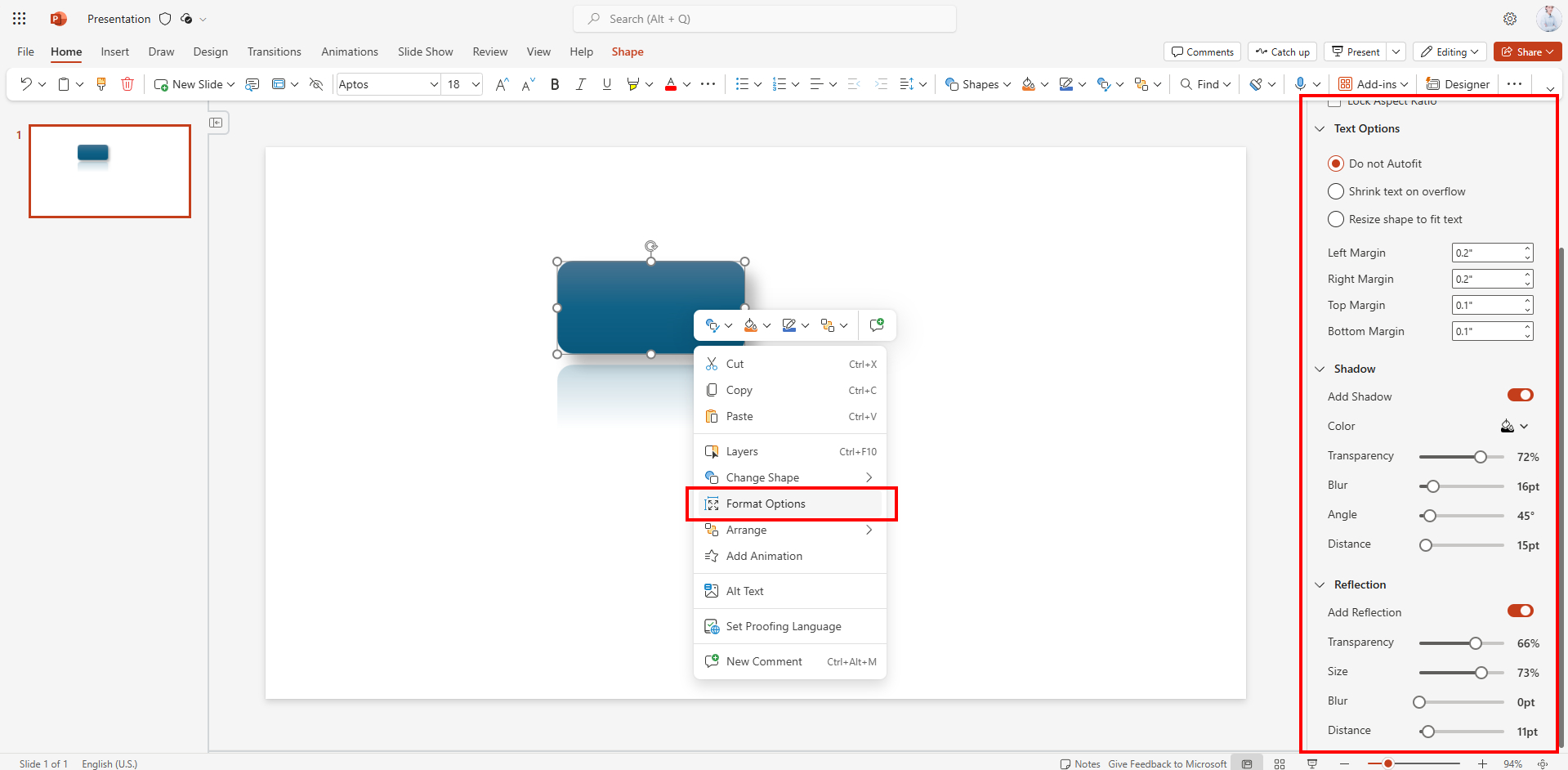1568x770 pixels.
Task: Delete slide using trash icon
Action: pyautogui.click(x=127, y=84)
